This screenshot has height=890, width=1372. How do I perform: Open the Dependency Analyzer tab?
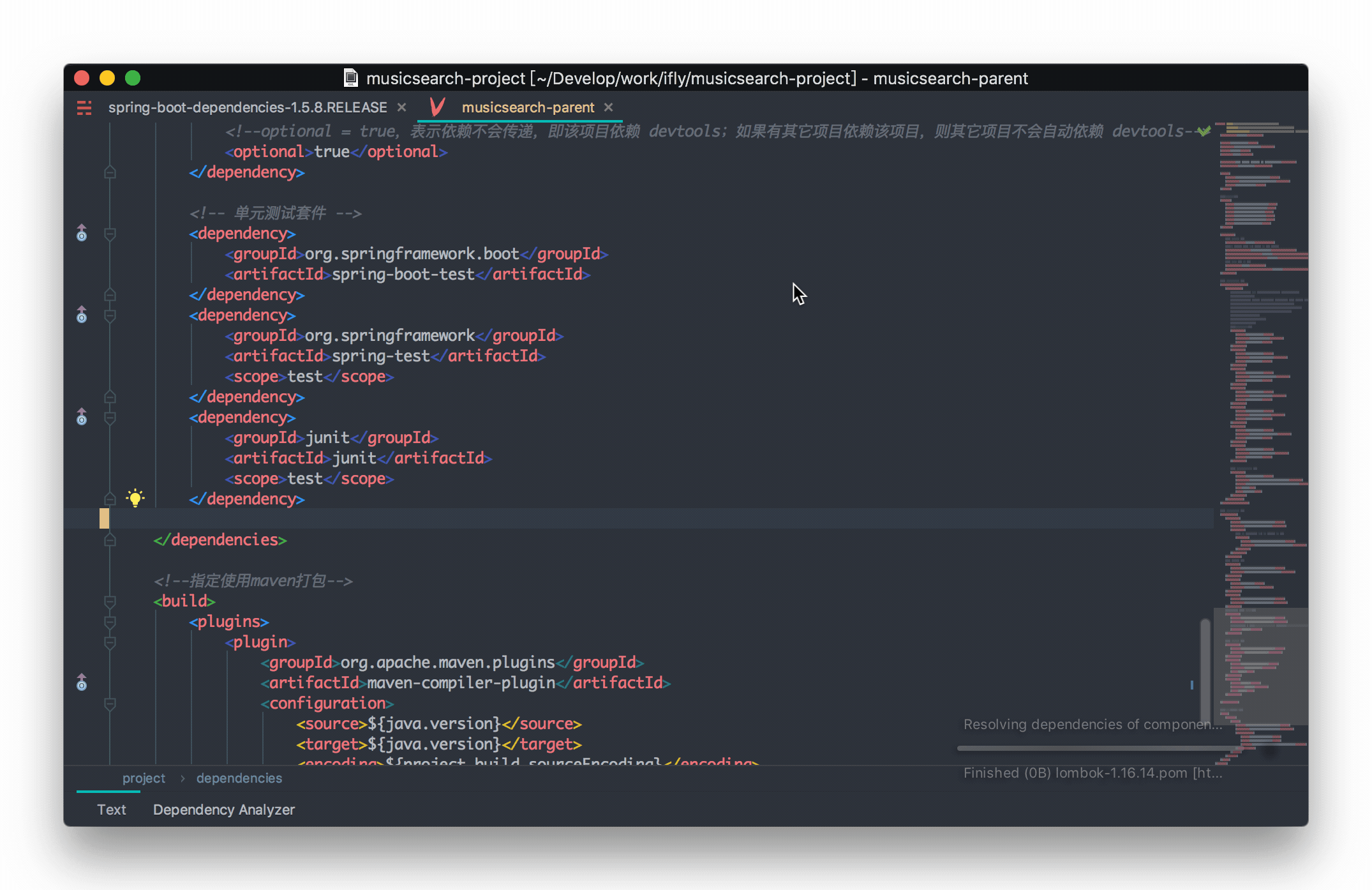(x=223, y=810)
